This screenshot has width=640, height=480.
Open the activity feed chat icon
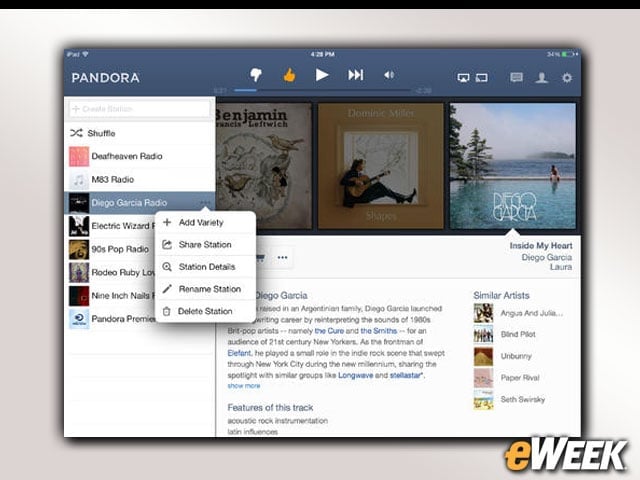tap(516, 77)
